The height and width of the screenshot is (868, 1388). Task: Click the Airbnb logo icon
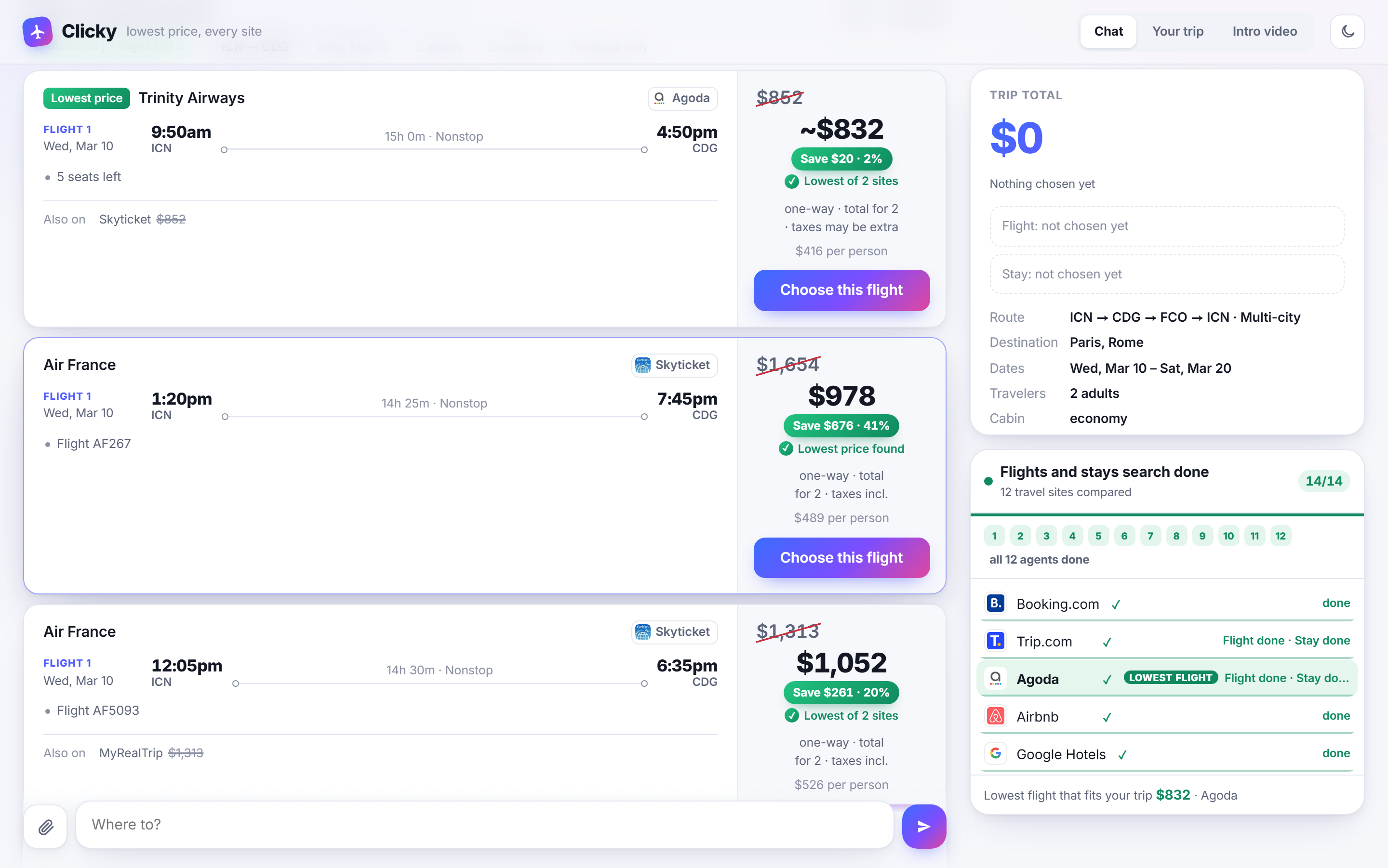tap(995, 716)
